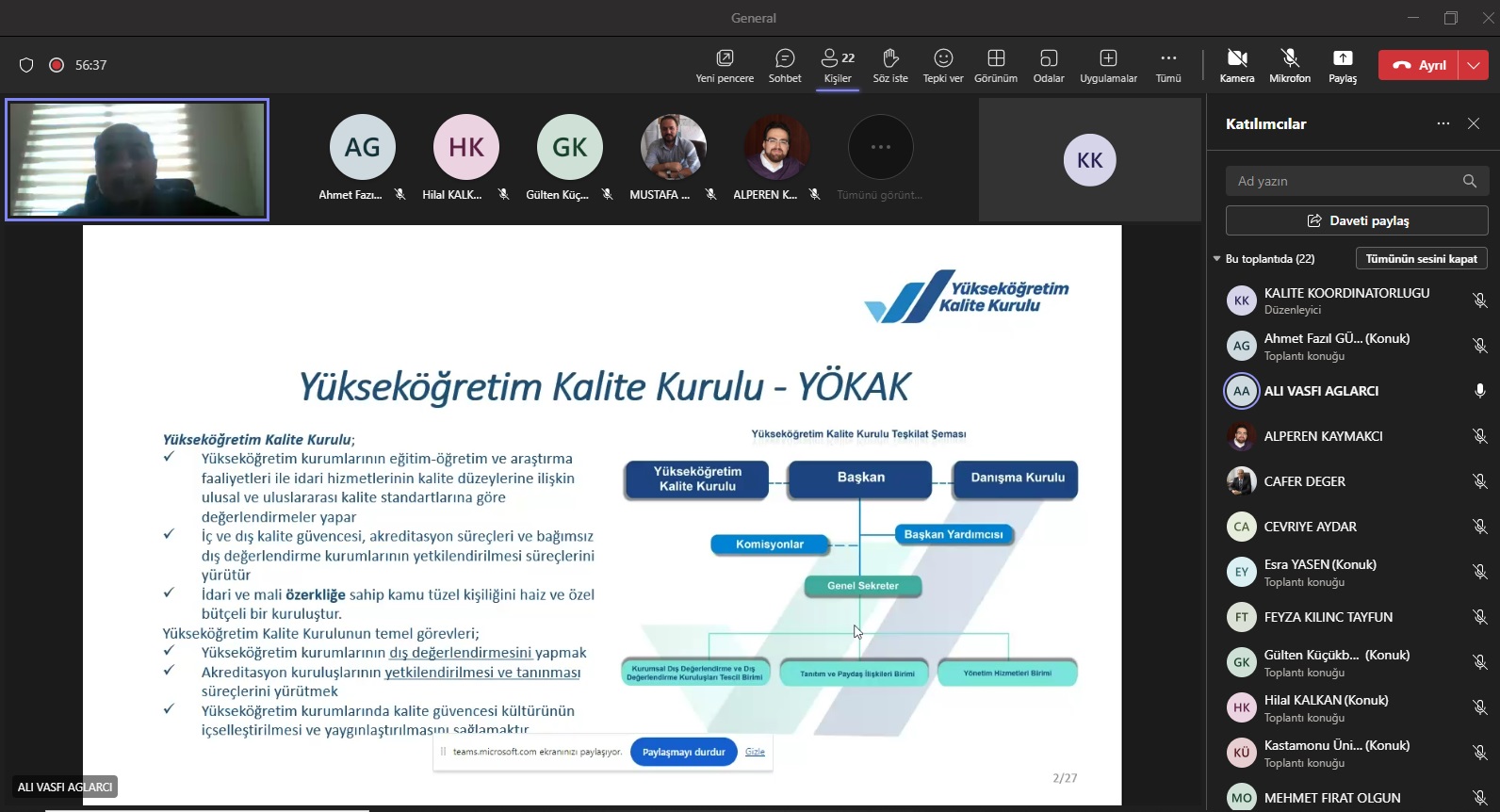Select Ahmet Fazıl GÜ... in participant list
Image resolution: width=1500 pixels, height=812 pixels.
(x=1357, y=346)
